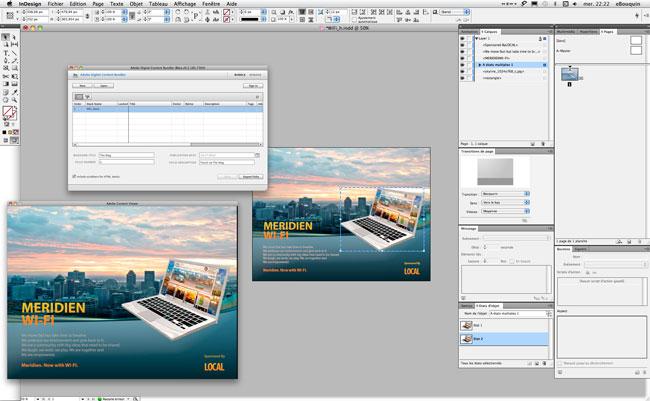Viewport: 650px width, 401px height.
Task: Create new layer in Calques panel
Action: click(x=533, y=144)
